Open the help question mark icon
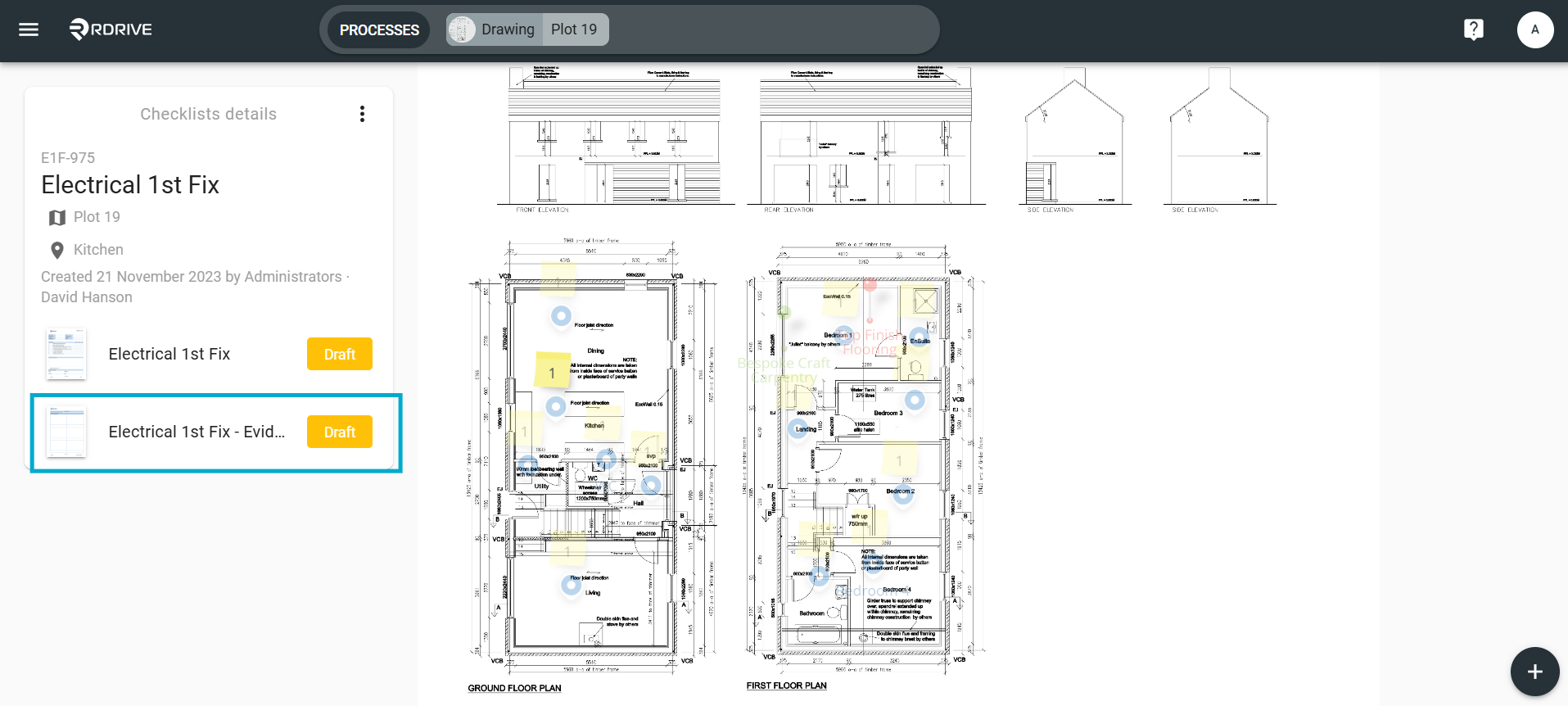This screenshot has width=1568, height=706. pyautogui.click(x=1473, y=29)
